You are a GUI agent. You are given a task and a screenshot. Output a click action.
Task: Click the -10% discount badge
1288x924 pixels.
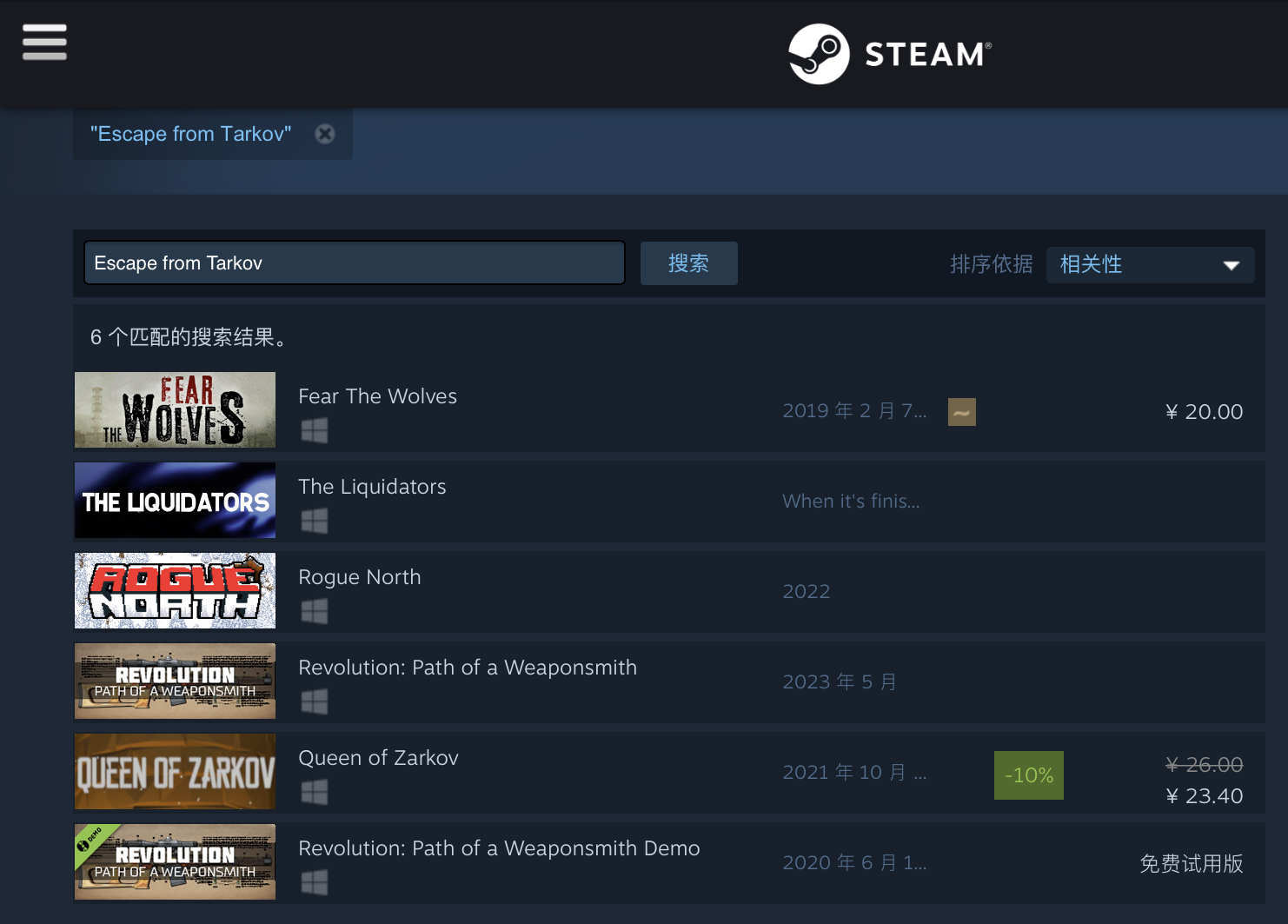1029,775
